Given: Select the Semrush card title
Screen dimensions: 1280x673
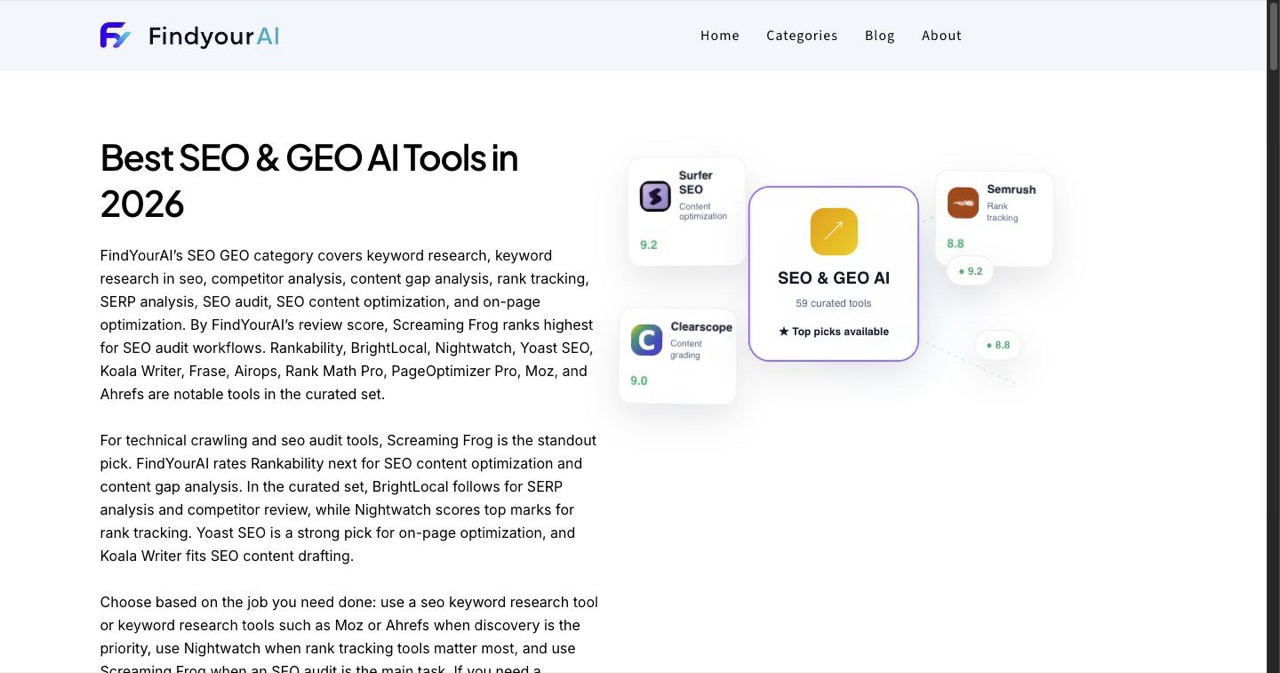Looking at the screenshot, I should [x=1011, y=189].
